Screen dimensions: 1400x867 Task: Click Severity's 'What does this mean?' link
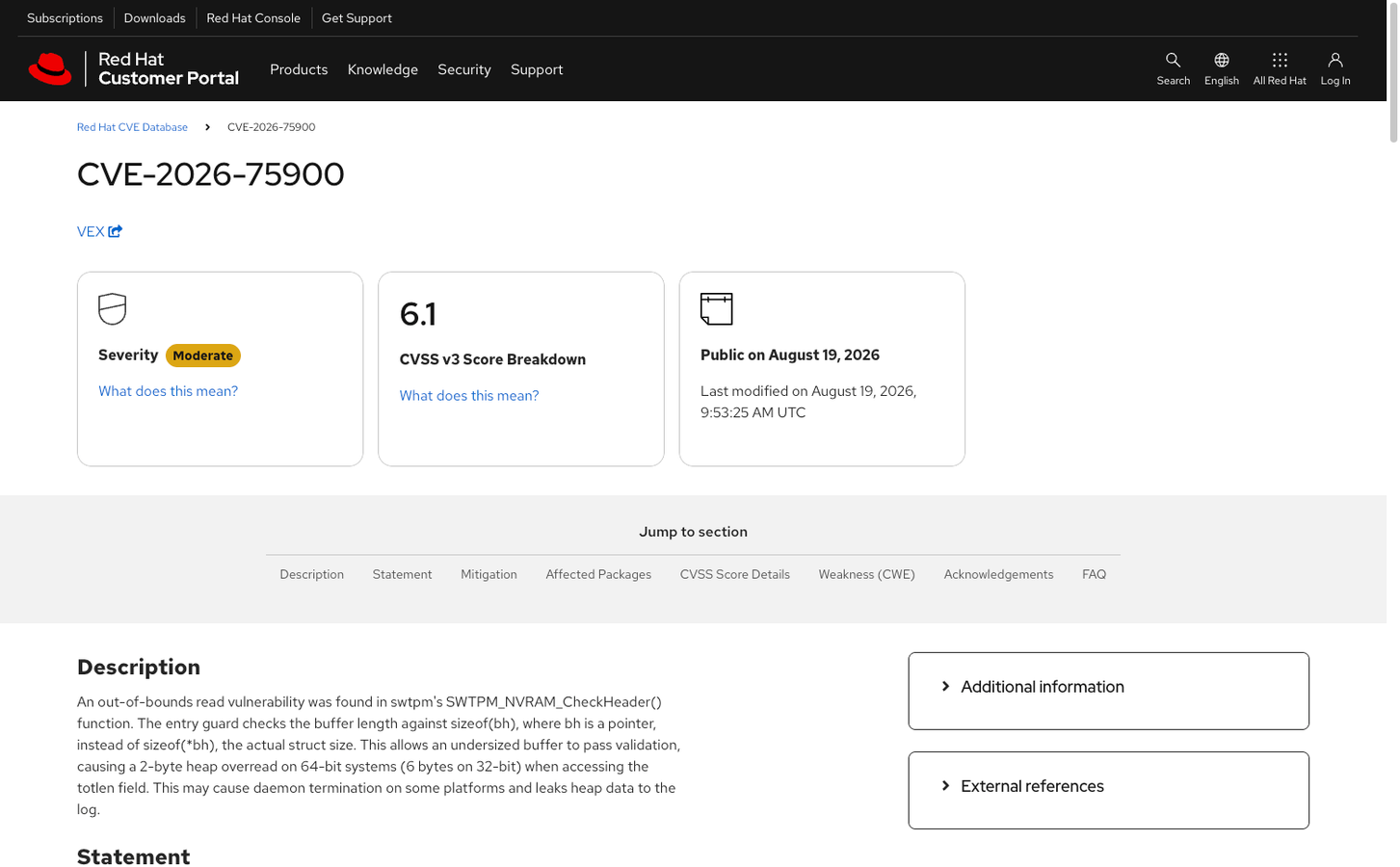[168, 391]
